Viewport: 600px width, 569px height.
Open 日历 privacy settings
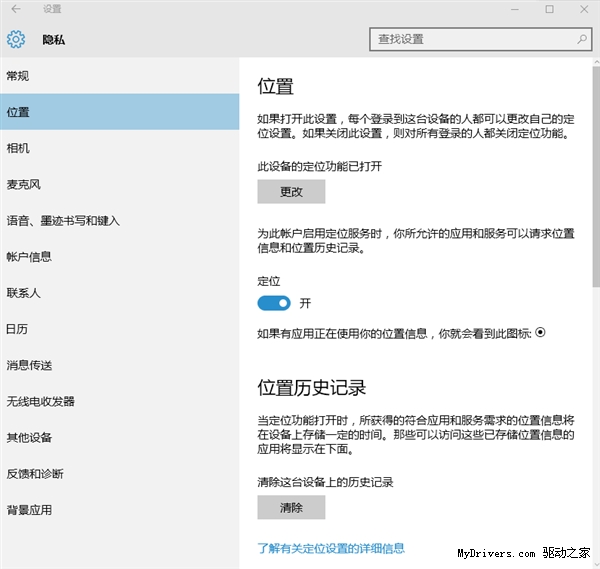point(18,329)
